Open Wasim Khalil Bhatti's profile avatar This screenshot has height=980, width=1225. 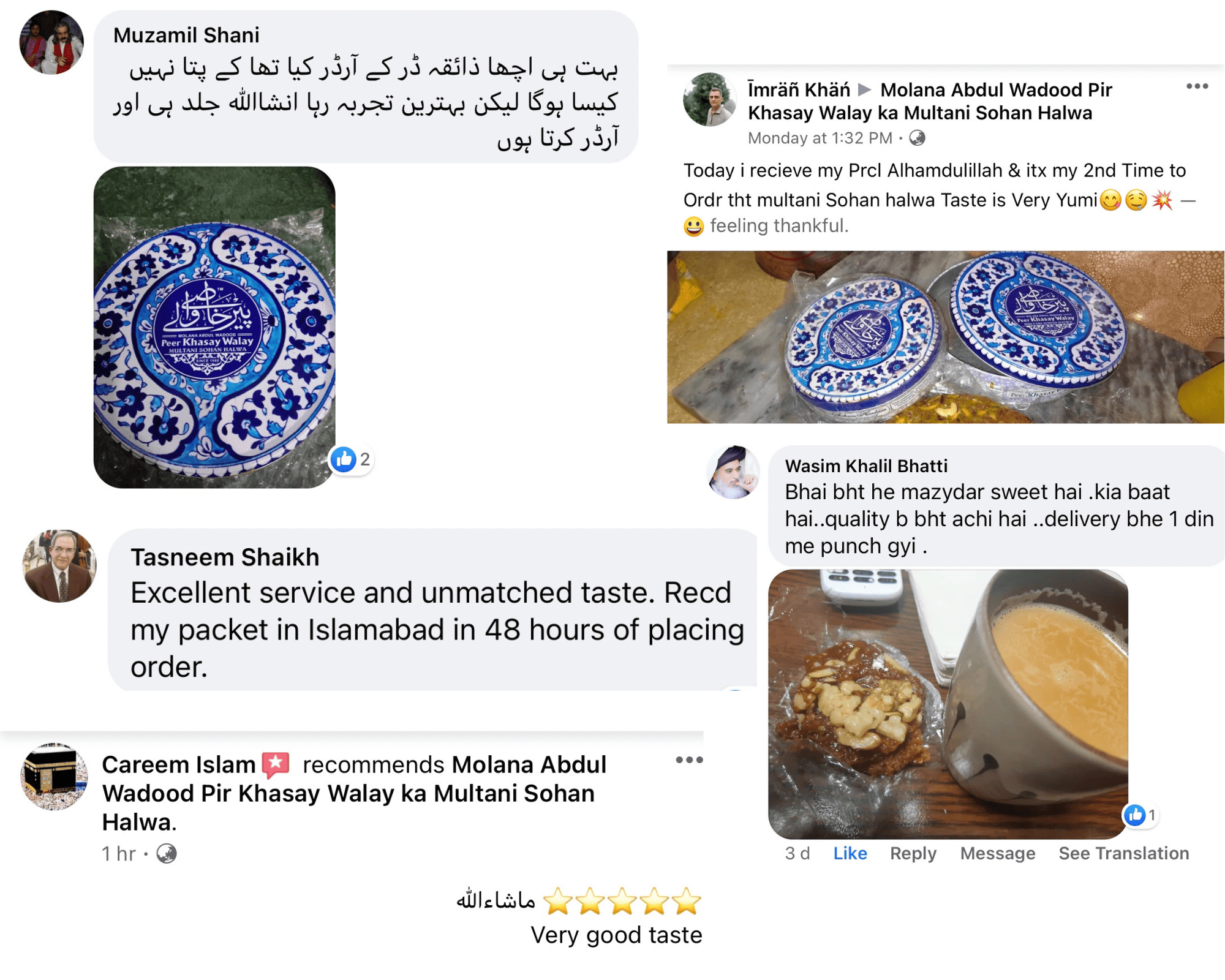[x=733, y=472]
